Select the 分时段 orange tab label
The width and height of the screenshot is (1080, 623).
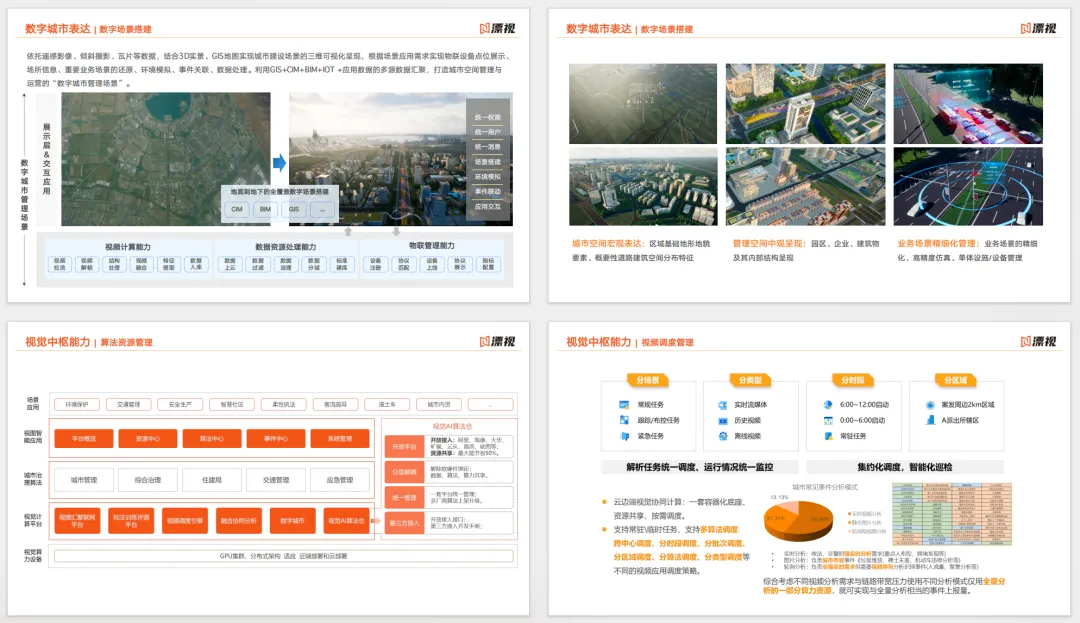click(853, 380)
